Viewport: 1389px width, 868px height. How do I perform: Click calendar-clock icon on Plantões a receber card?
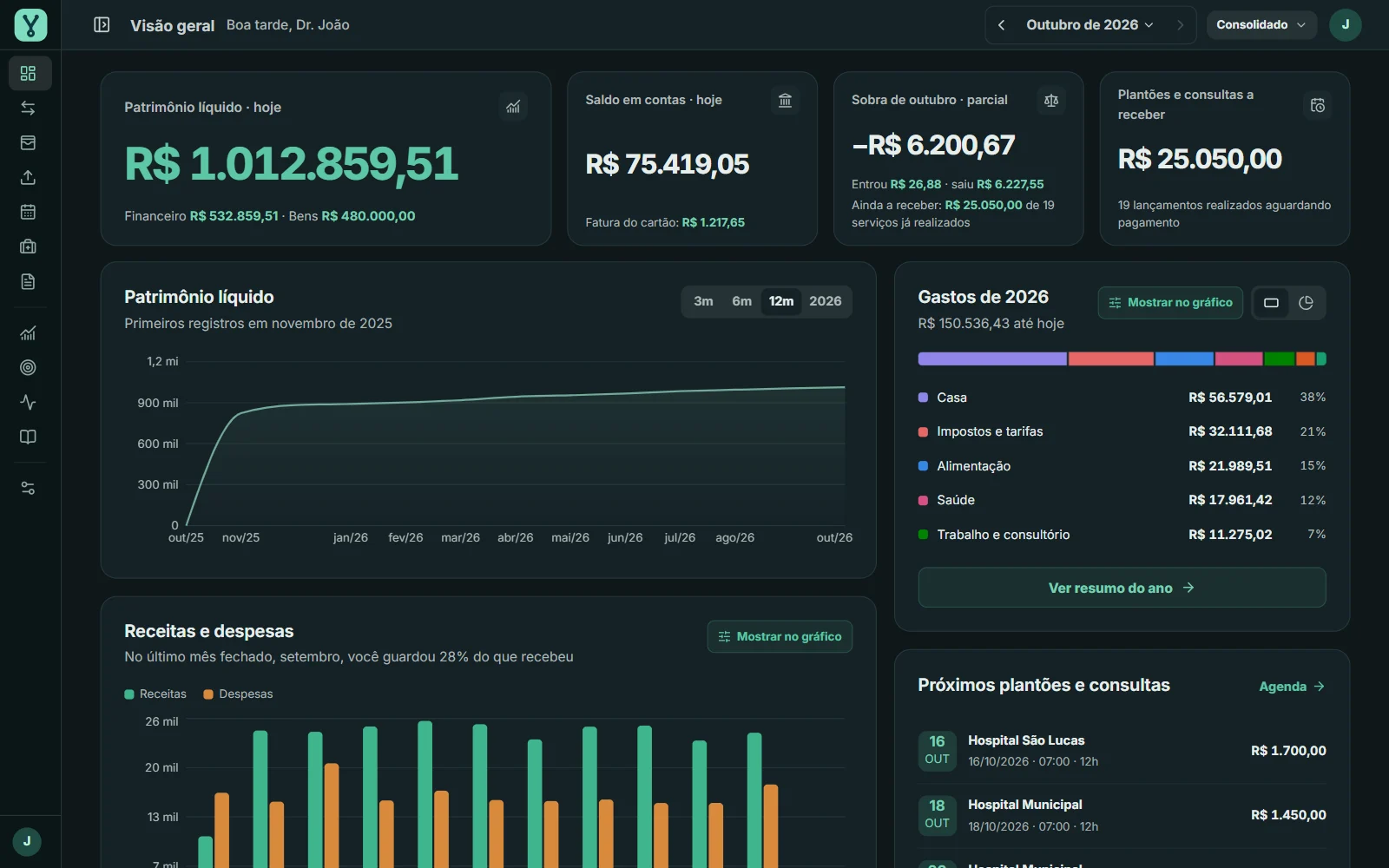(x=1318, y=105)
